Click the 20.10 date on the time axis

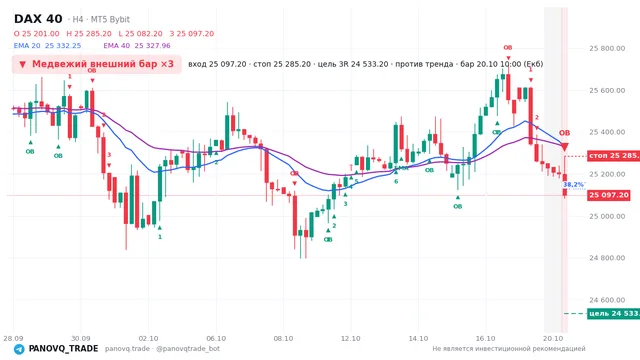click(553, 338)
